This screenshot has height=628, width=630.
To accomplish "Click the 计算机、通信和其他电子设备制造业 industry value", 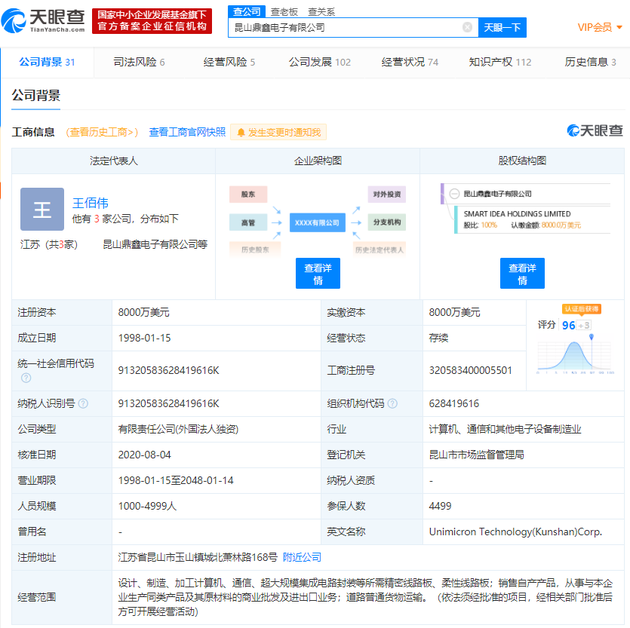I will tap(505, 429).
